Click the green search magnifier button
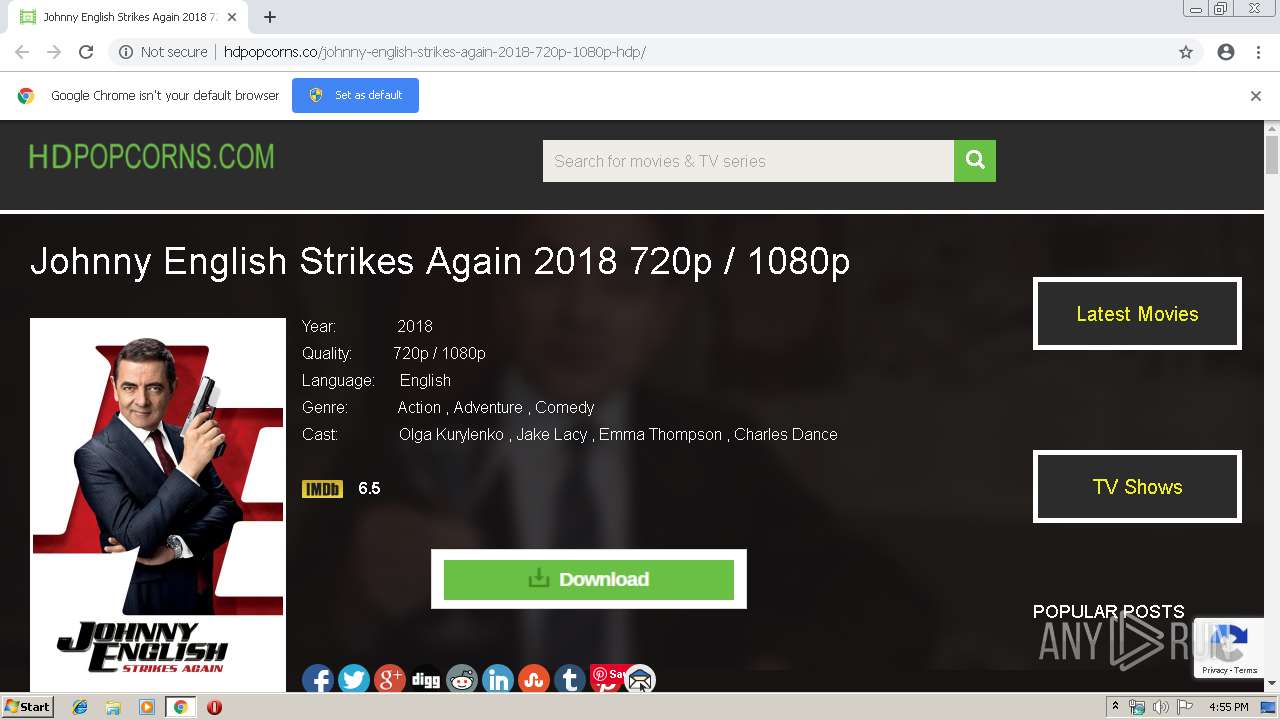The width and height of the screenshot is (1280, 720). coord(975,161)
